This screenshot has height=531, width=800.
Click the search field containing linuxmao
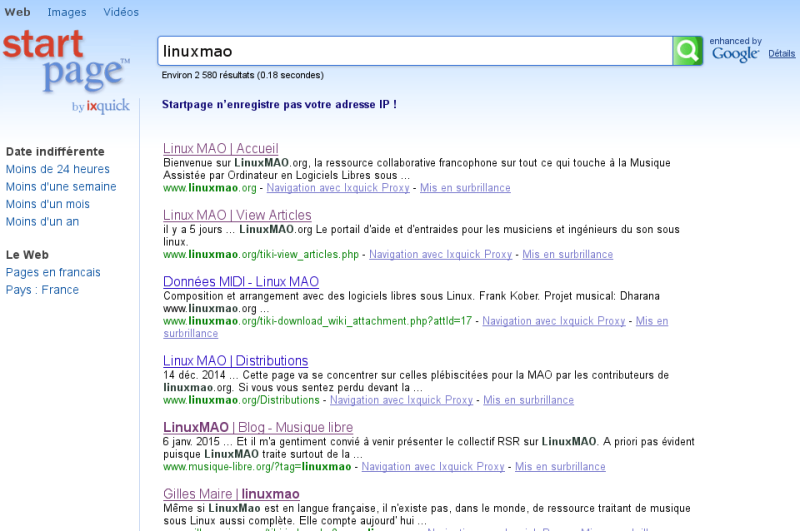[x=415, y=51]
